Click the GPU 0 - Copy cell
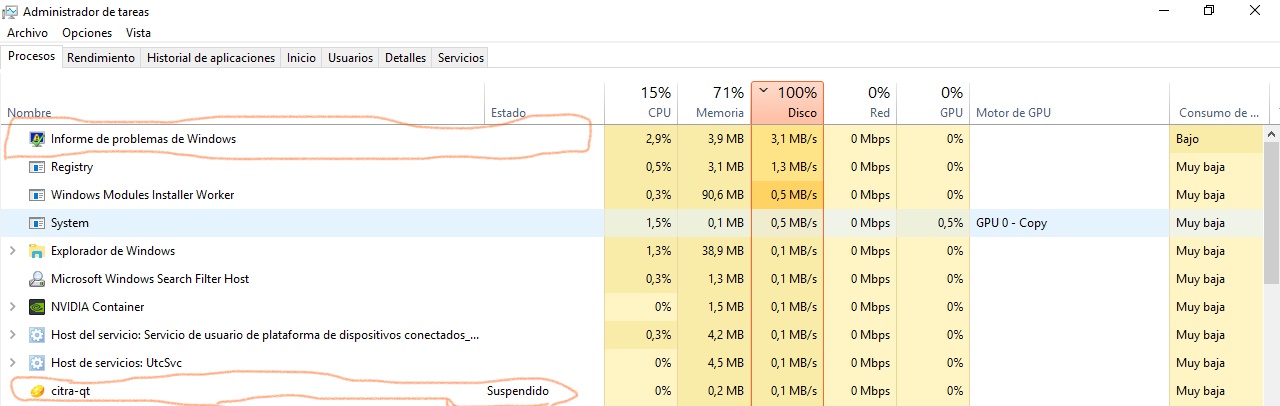The width and height of the screenshot is (1280, 406). (1012, 223)
